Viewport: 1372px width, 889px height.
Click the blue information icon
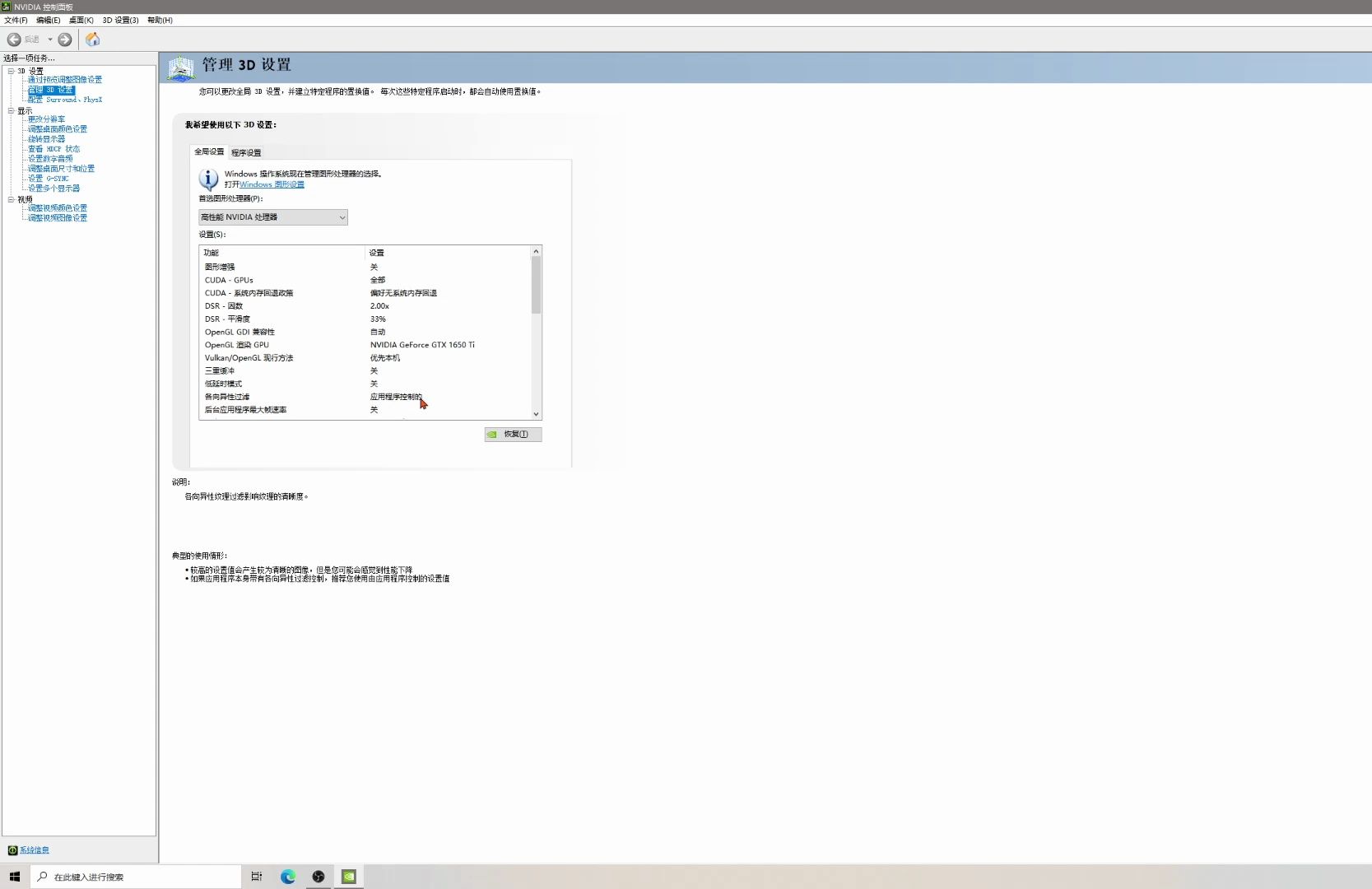[209, 179]
